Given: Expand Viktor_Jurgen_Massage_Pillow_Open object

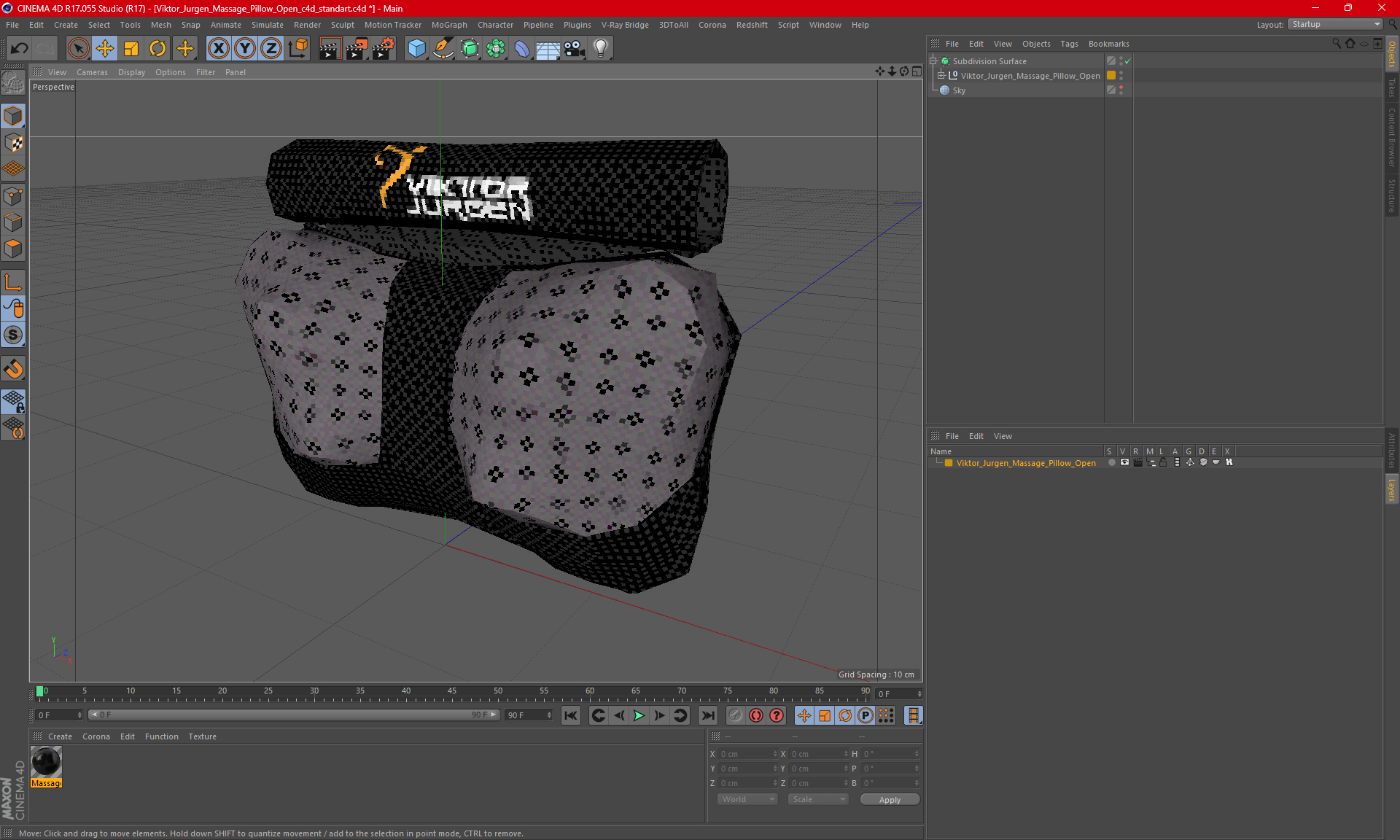Looking at the screenshot, I should (x=941, y=76).
